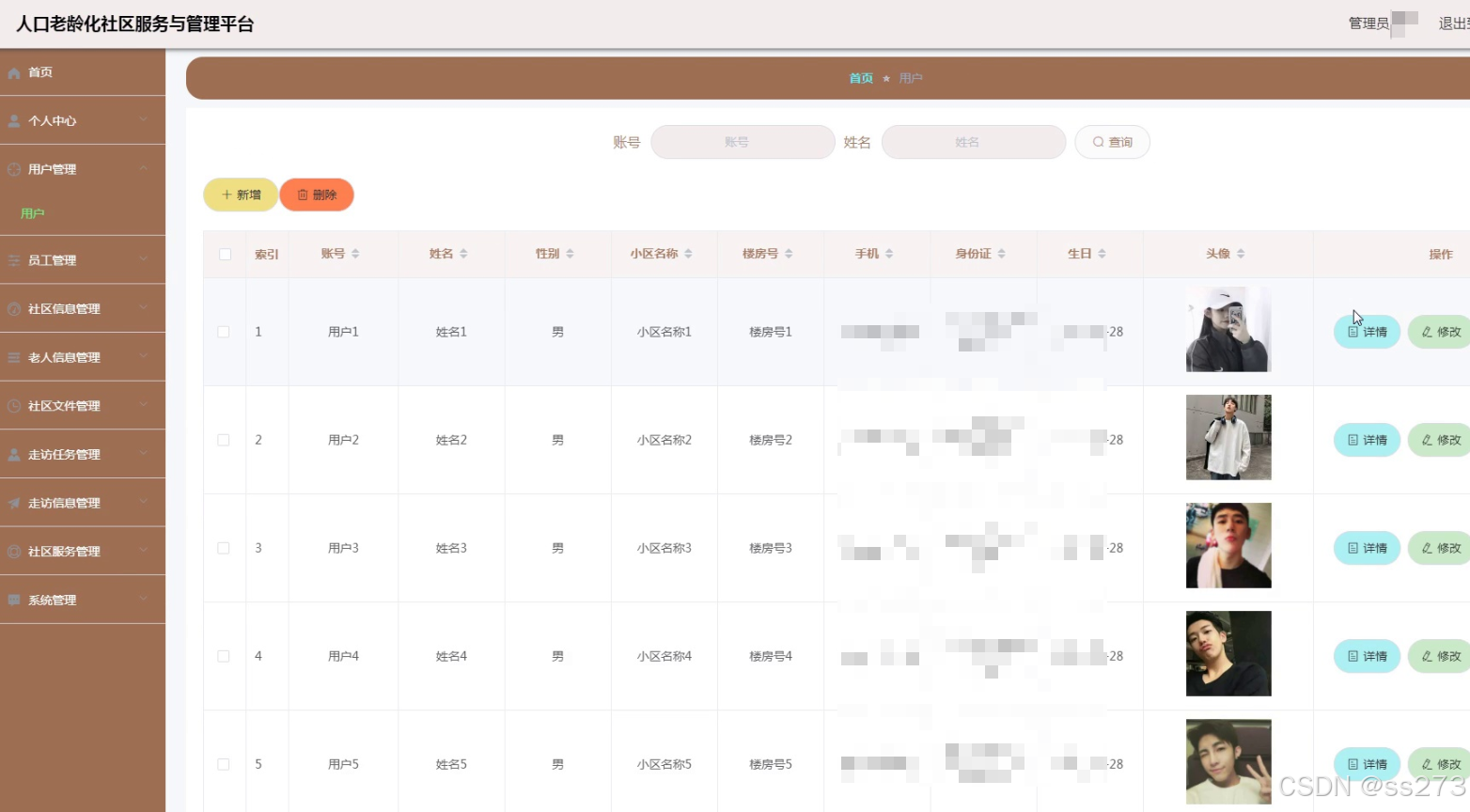Click the 管理员 label in header

tap(1368, 23)
